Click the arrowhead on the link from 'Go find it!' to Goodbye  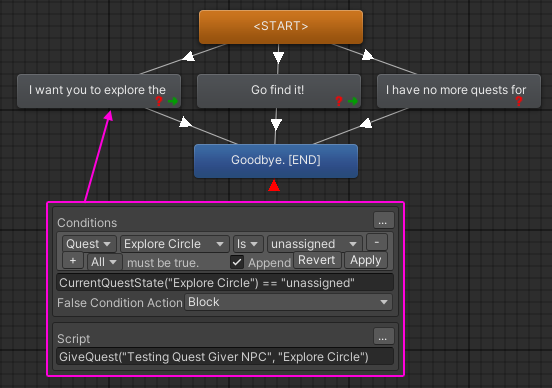[276, 124]
